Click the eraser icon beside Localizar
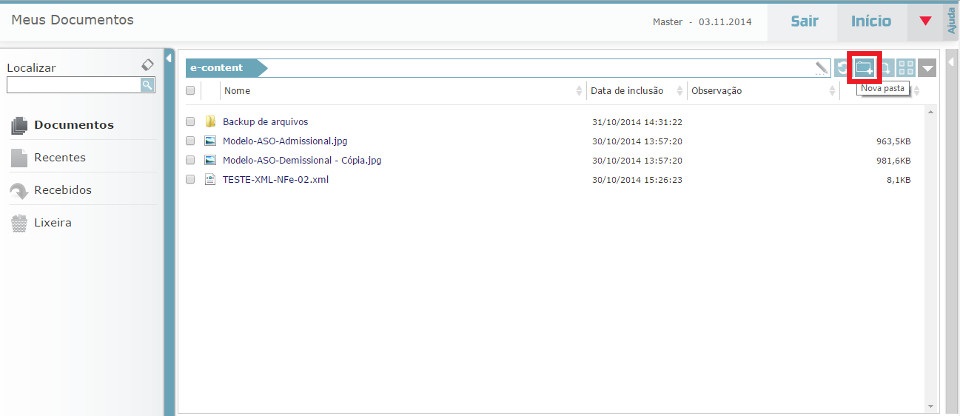 (147, 65)
